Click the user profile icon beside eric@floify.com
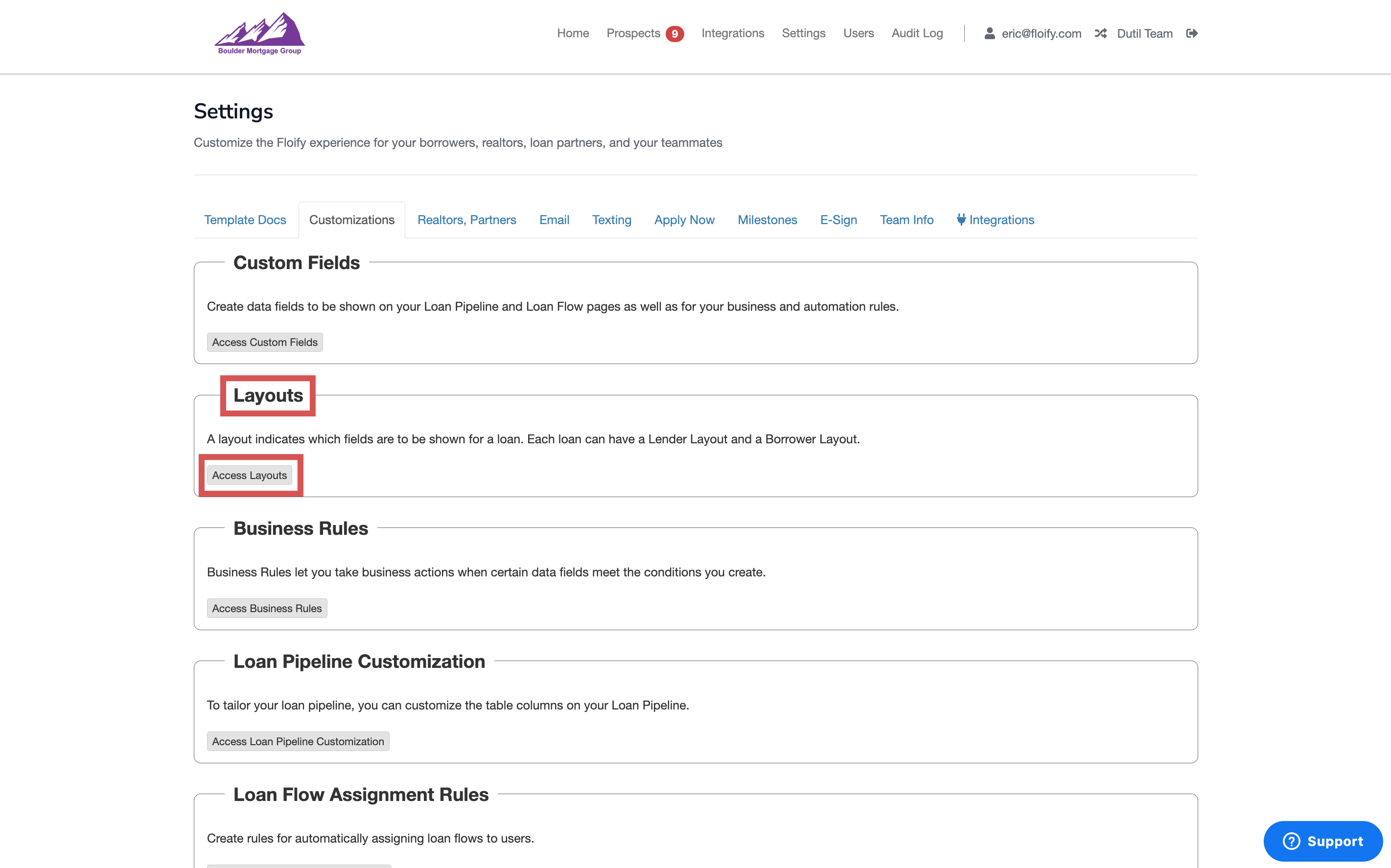Viewport: 1391px width, 868px height. pyautogui.click(x=990, y=33)
